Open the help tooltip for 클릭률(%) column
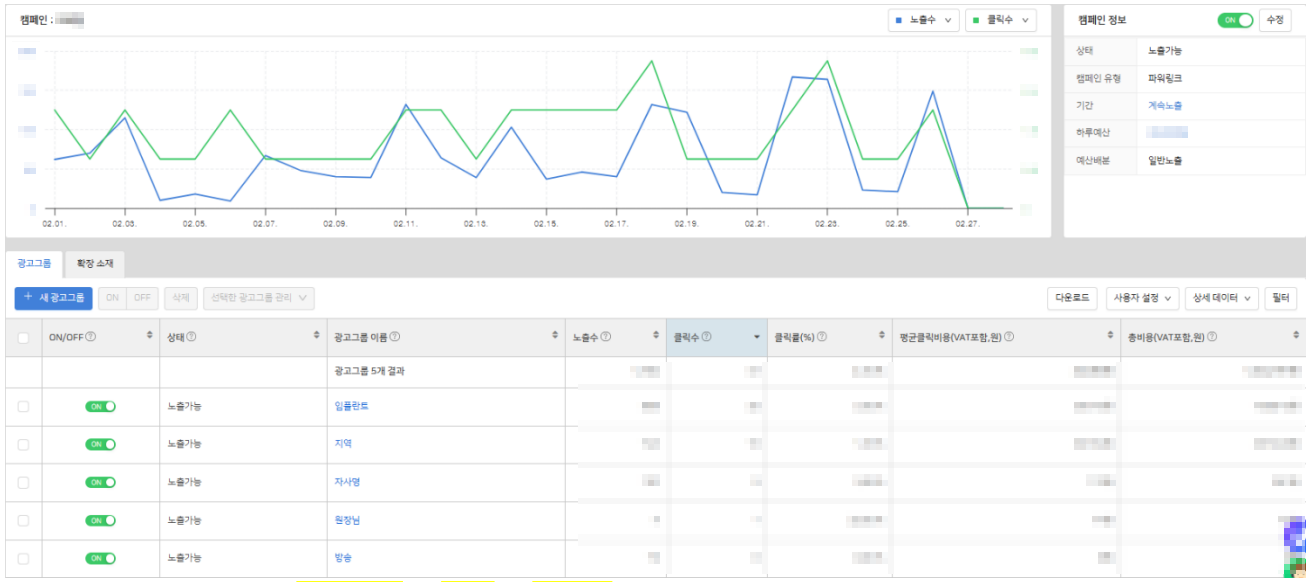The height and width of the screenshot is (582, 1311). [821, 337]
